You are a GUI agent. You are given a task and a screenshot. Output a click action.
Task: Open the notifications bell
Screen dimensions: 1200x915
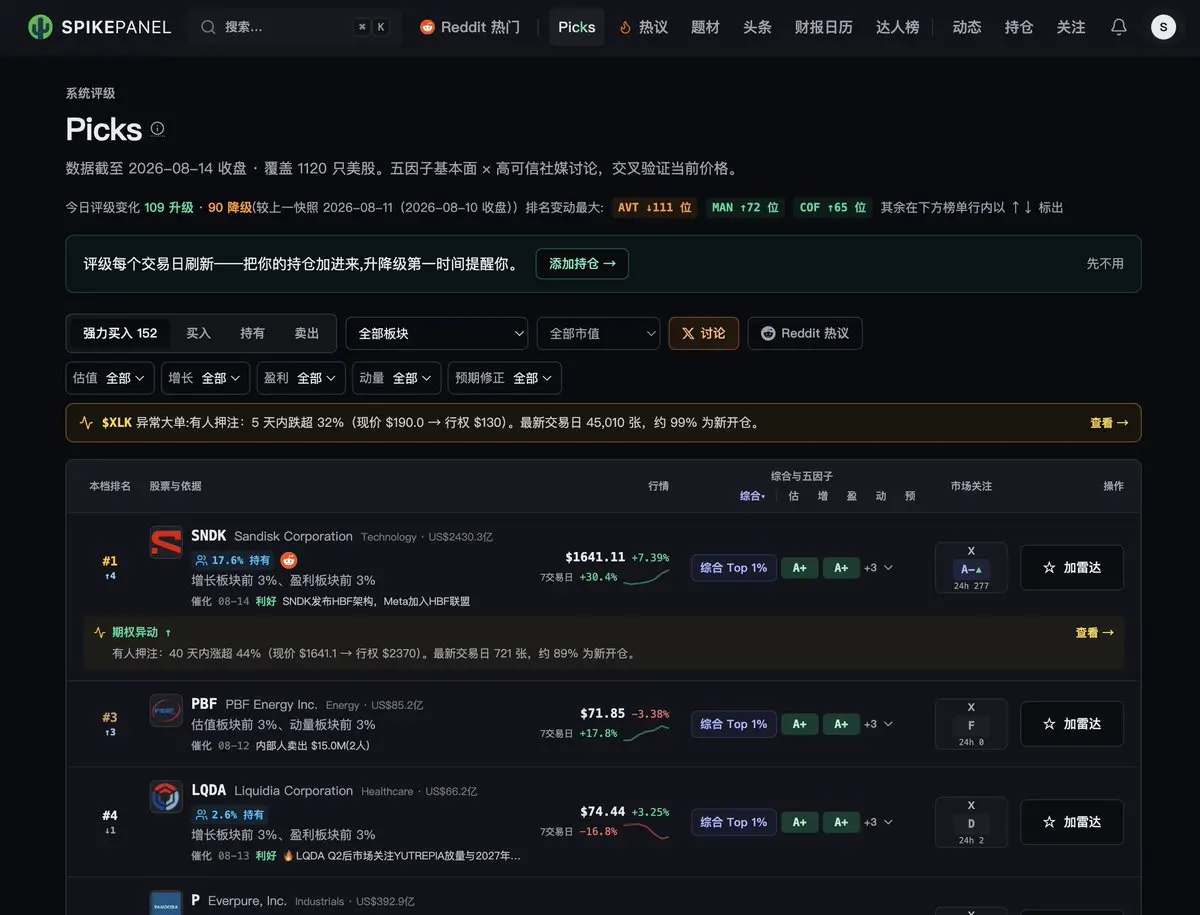(1119, 27)
